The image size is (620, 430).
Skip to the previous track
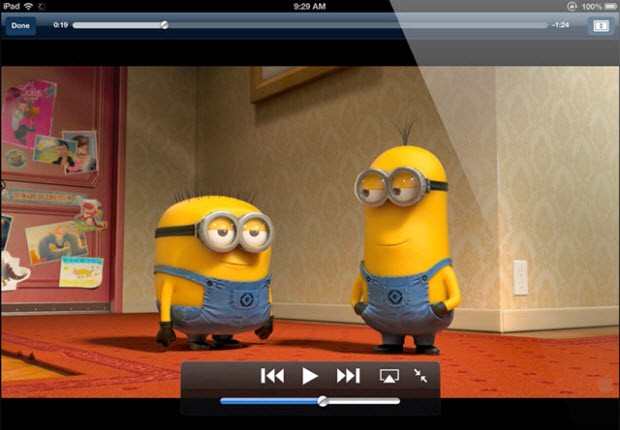tap(272, 376)
